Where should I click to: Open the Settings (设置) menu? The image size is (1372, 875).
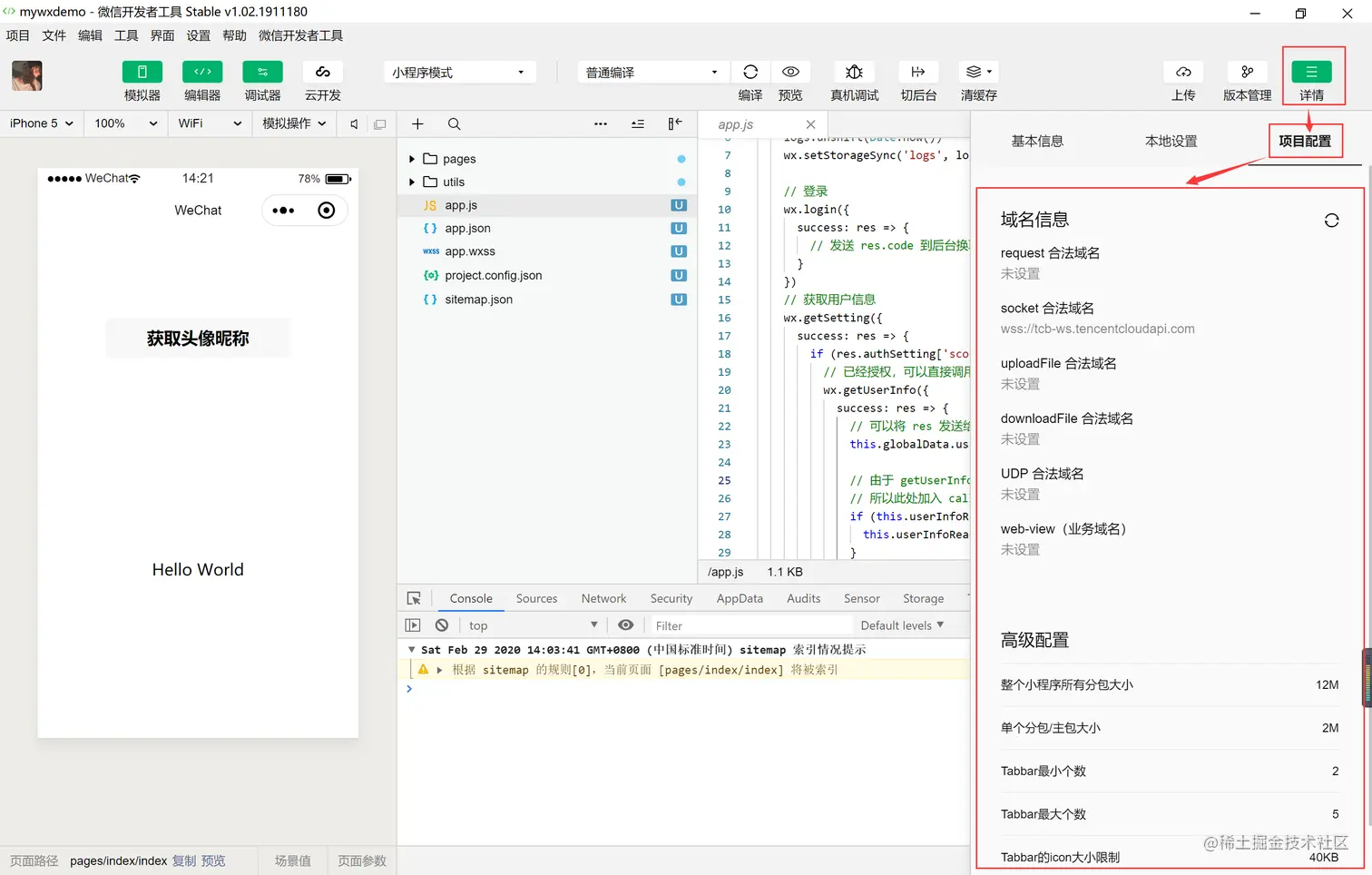[198, 35]
